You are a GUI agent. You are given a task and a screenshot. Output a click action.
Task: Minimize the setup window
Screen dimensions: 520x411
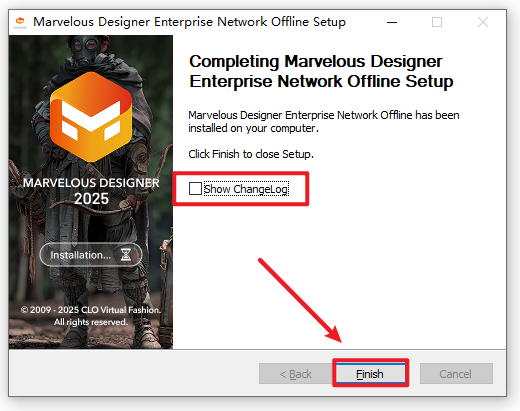(x=392, y=22)
